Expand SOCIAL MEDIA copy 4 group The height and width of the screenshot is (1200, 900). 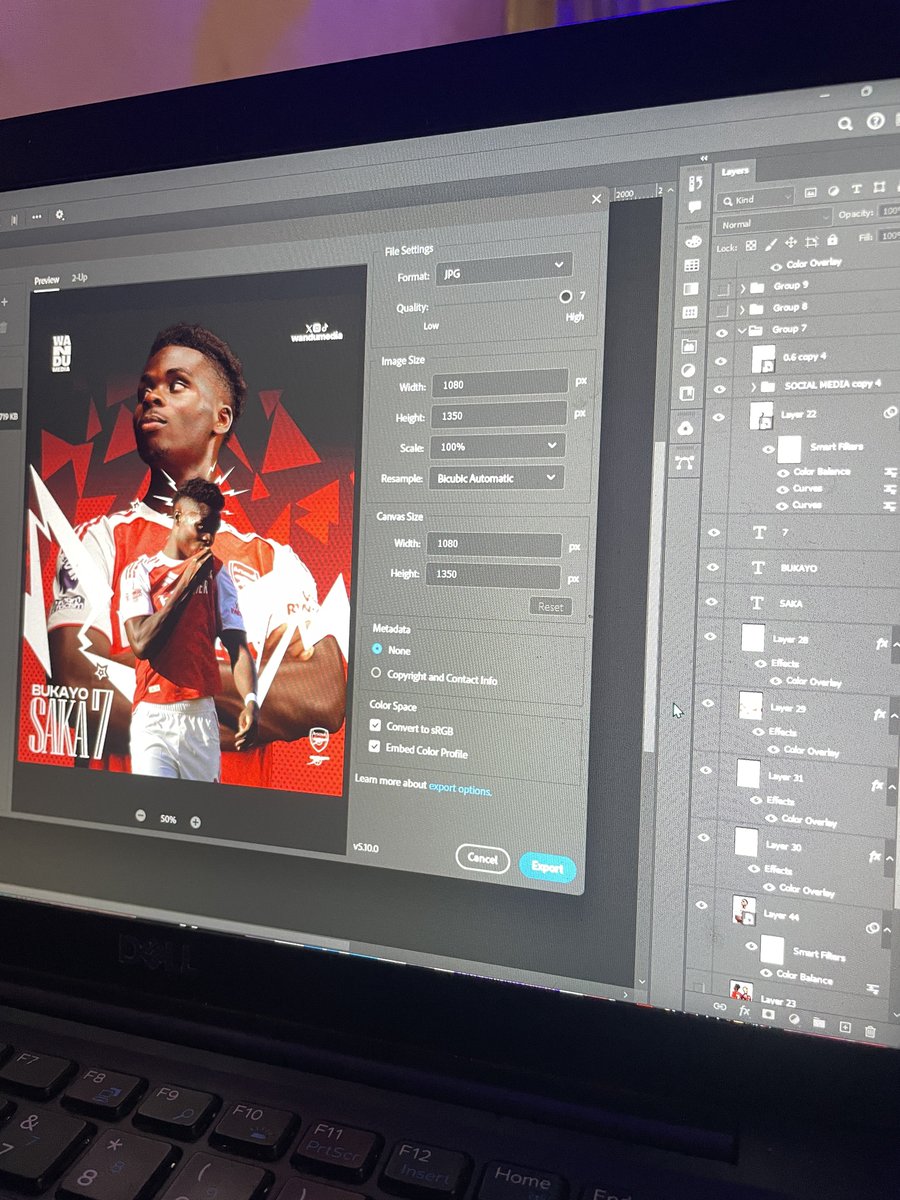click(753, 387)
